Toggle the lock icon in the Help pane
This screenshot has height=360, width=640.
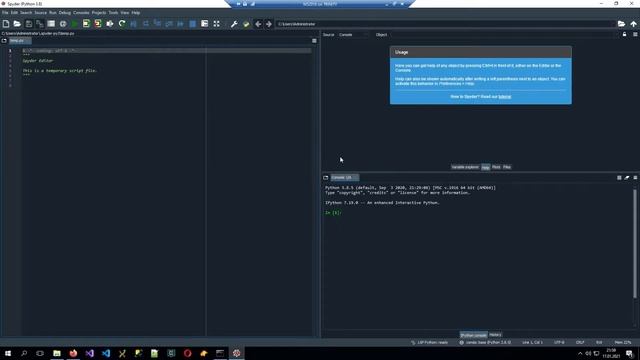[x=624, y=35]
